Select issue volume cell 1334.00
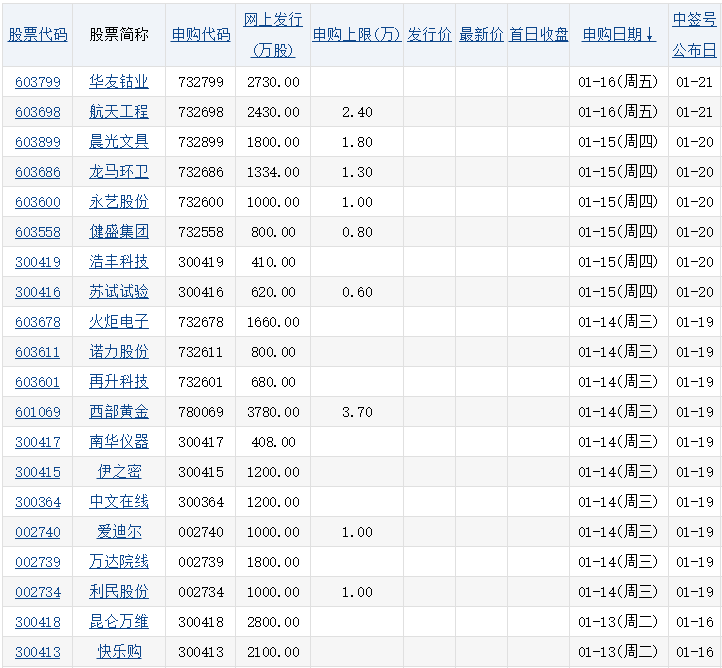Screen dimensions: 722x668 point(273,172)
